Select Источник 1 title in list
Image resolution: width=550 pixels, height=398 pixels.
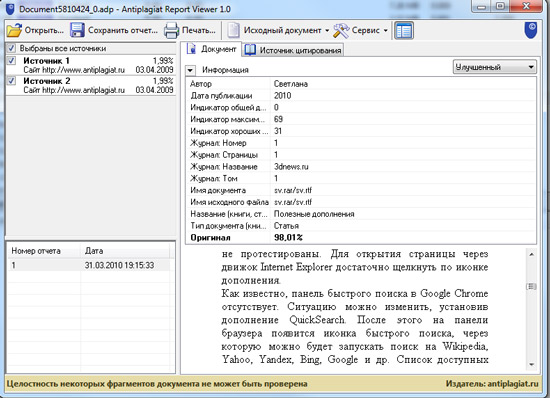(47, 61)
